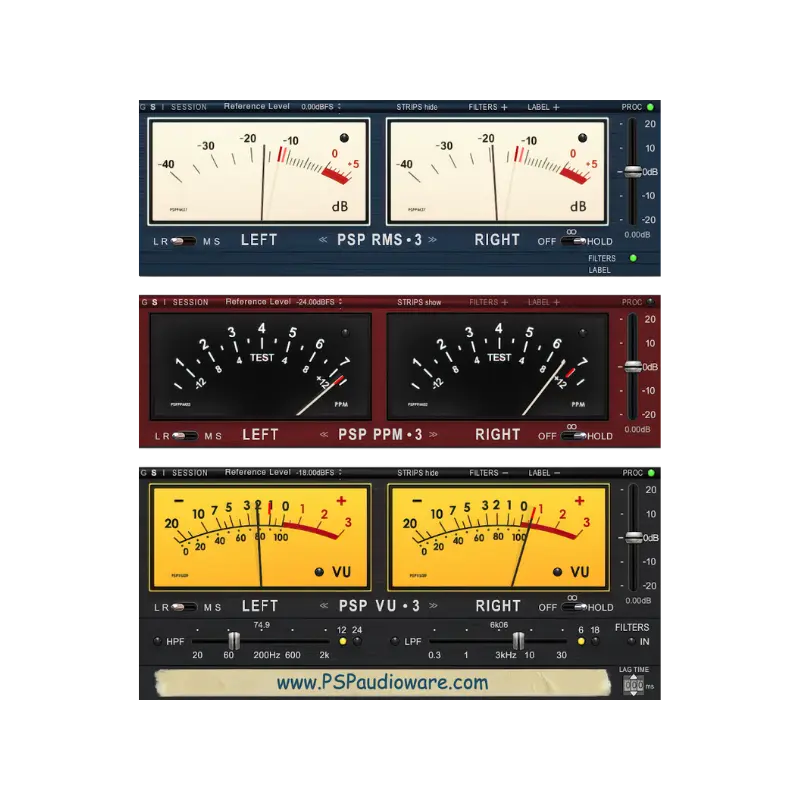Open Reference Level -24.00dBFS selector on PPM
The image size is (800, 800).
(x=320, y=302)
